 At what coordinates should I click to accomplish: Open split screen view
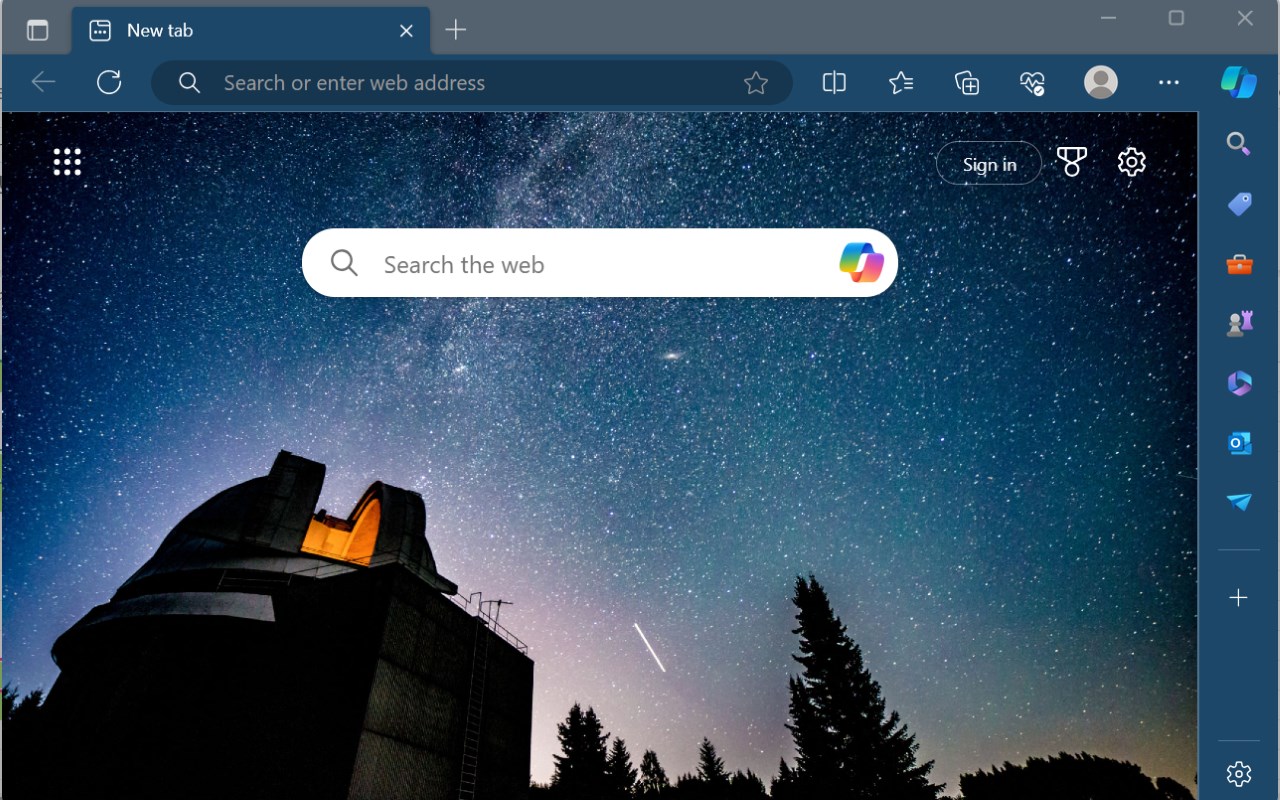834,82
